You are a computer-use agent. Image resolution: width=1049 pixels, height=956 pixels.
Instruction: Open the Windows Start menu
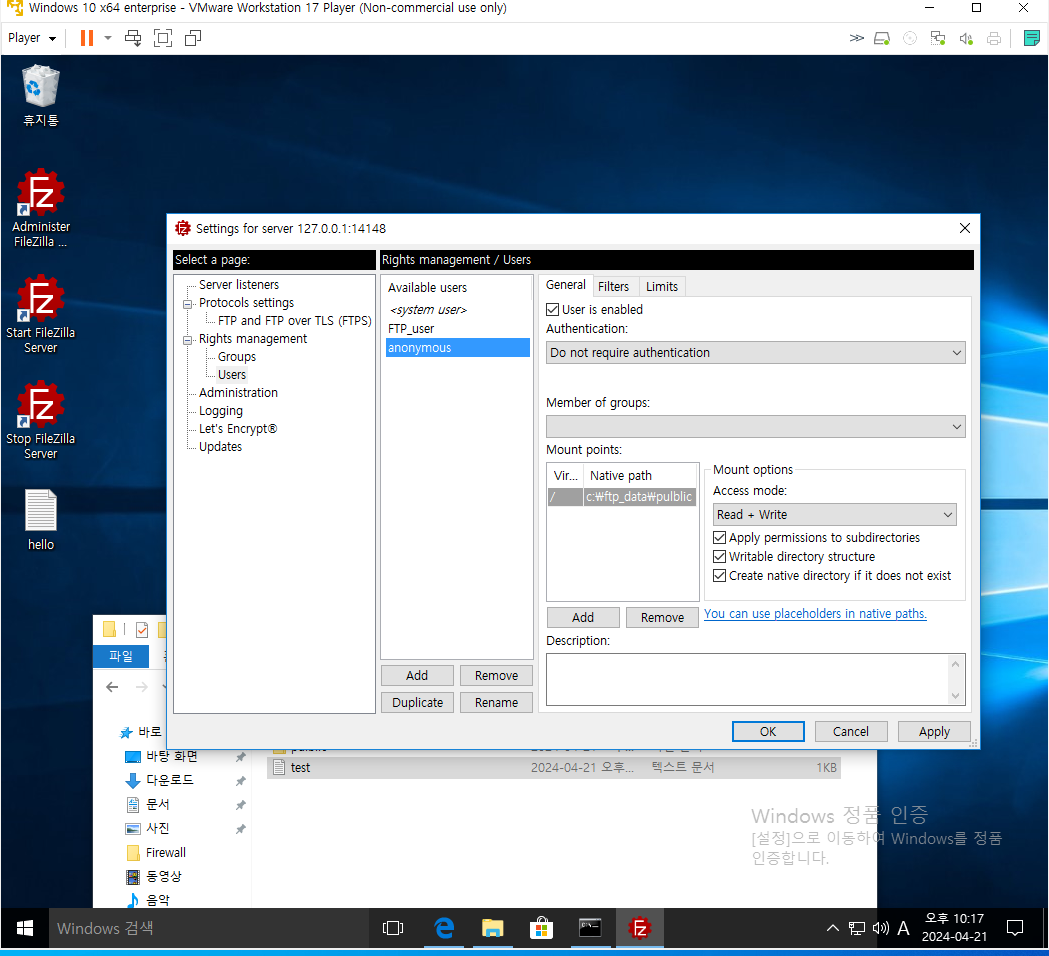tap(25, 928)
